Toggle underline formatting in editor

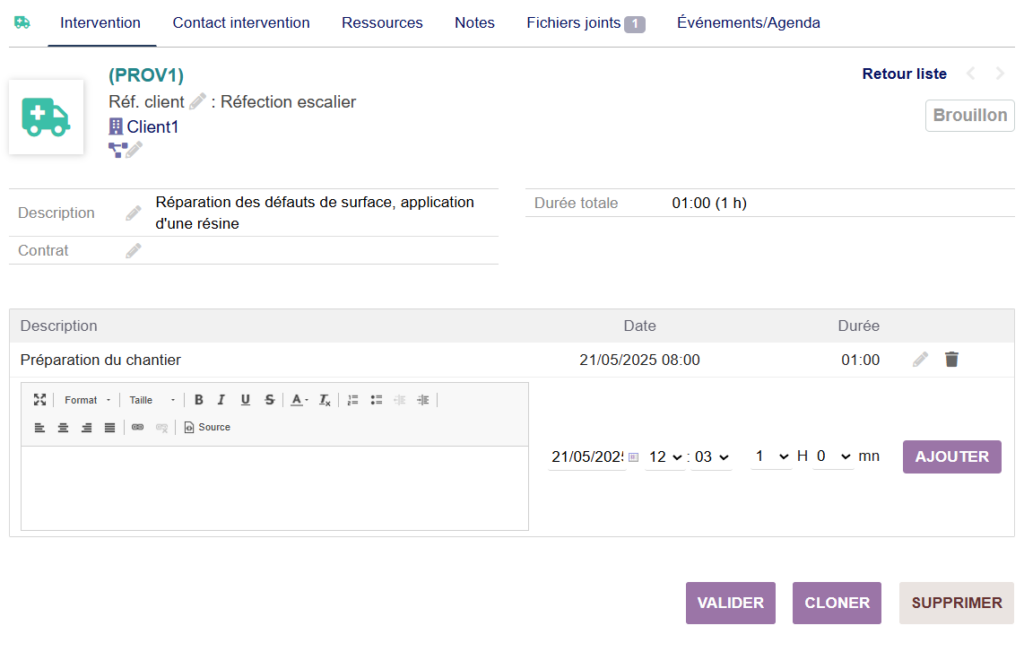pos(245,400)
